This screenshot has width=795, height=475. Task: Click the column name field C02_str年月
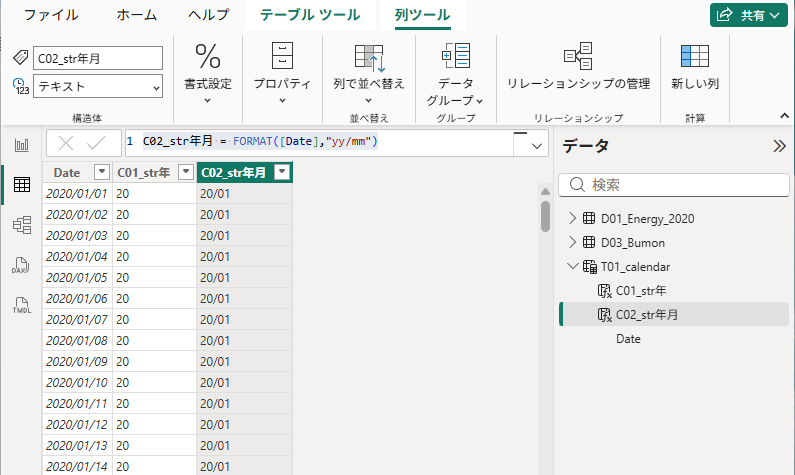pyautogui.click(x=98, y=58)
